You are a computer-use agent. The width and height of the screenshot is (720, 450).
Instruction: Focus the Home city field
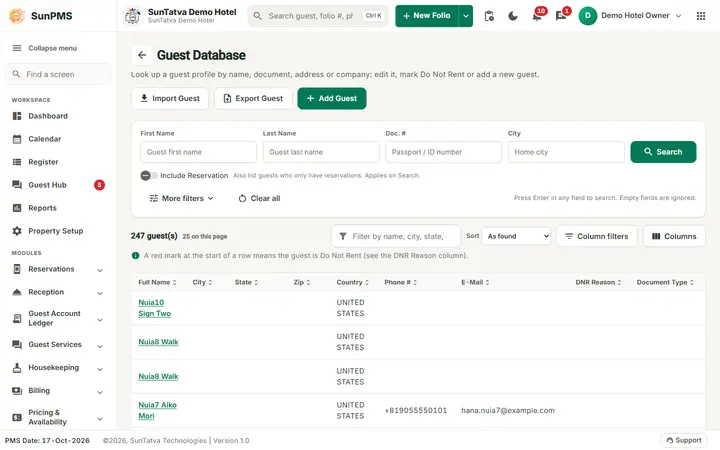(x=566, y=152)
